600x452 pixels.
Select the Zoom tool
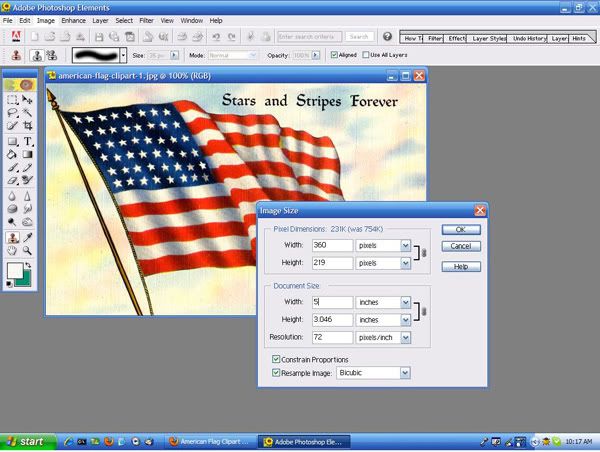[27, 251]
